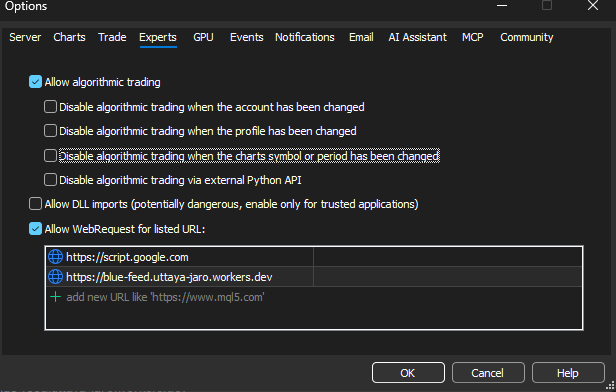
Task: Uncheck Allow algorithmic trading
Action: [35, 82]
